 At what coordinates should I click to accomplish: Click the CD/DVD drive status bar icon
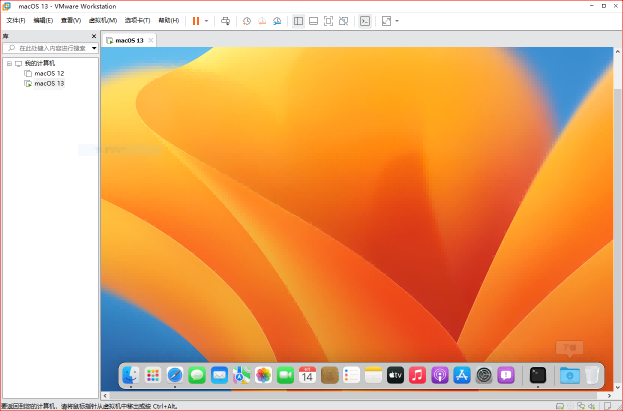pos(571,406)
